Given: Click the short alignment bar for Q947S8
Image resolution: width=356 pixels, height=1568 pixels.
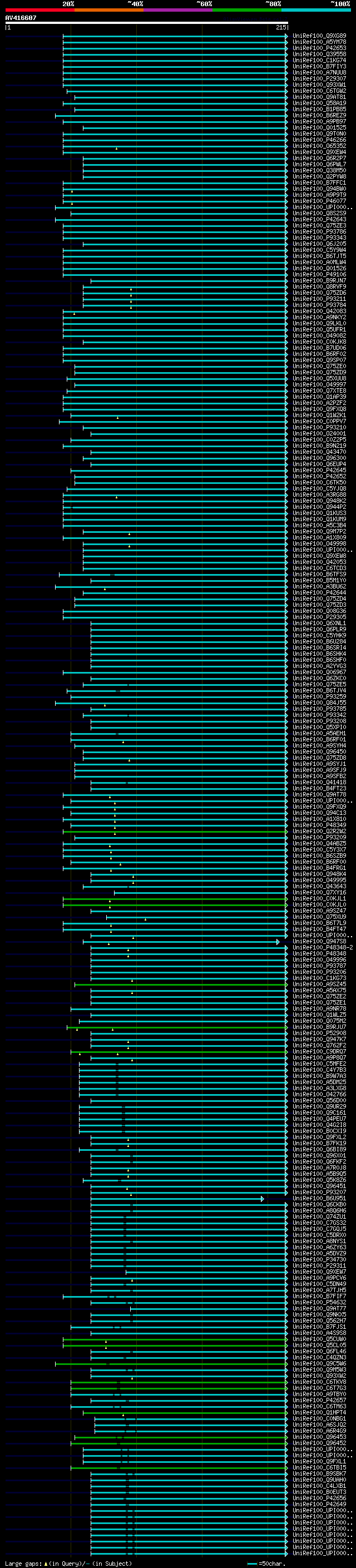Looking at the screenshot, I should click(181, 942).
